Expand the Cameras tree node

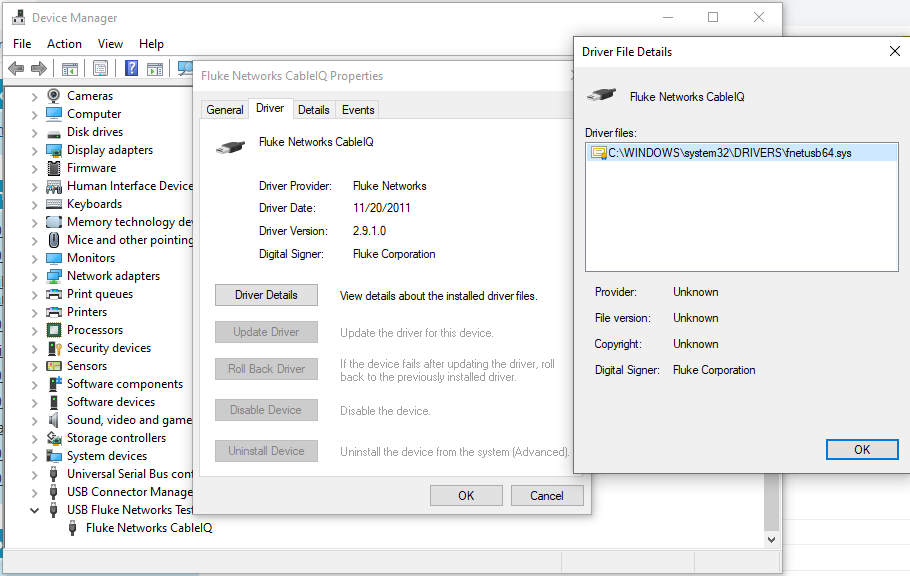[x=34, y=96]
